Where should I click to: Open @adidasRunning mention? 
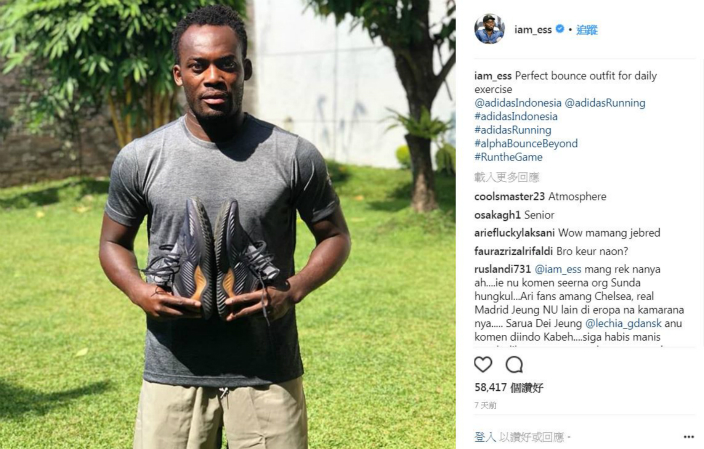point(605,103)
